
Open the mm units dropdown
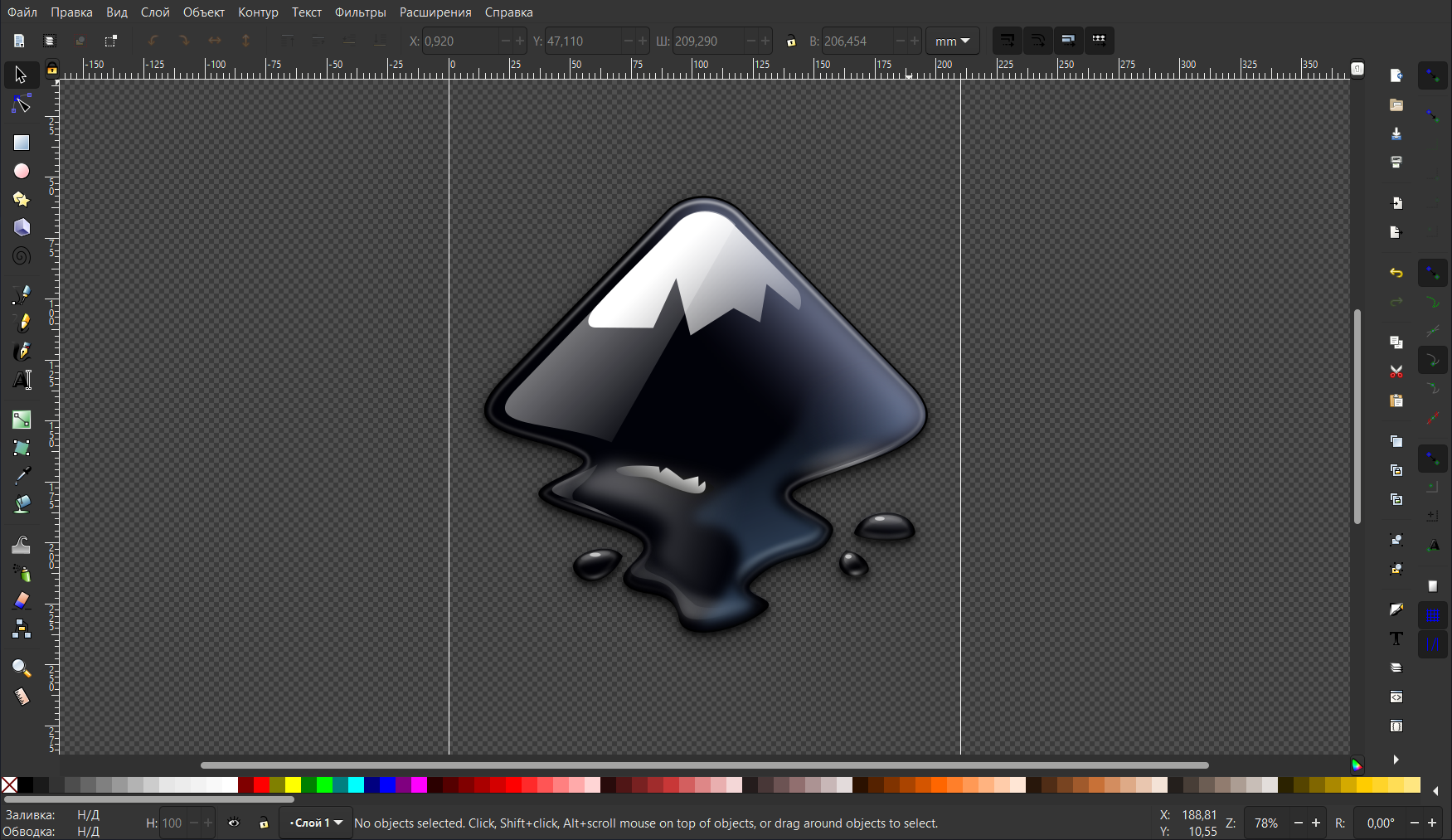point(952,41)
